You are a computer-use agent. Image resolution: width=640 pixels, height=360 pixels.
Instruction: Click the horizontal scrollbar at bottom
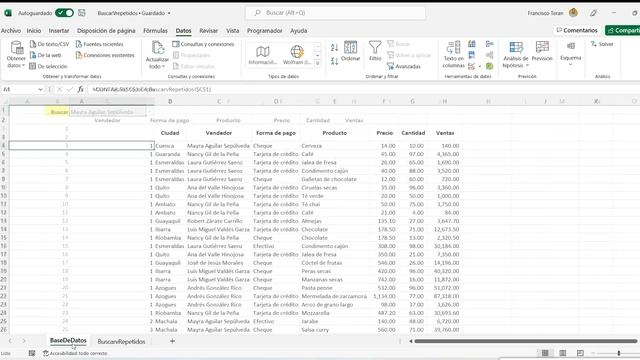(526, 341)
